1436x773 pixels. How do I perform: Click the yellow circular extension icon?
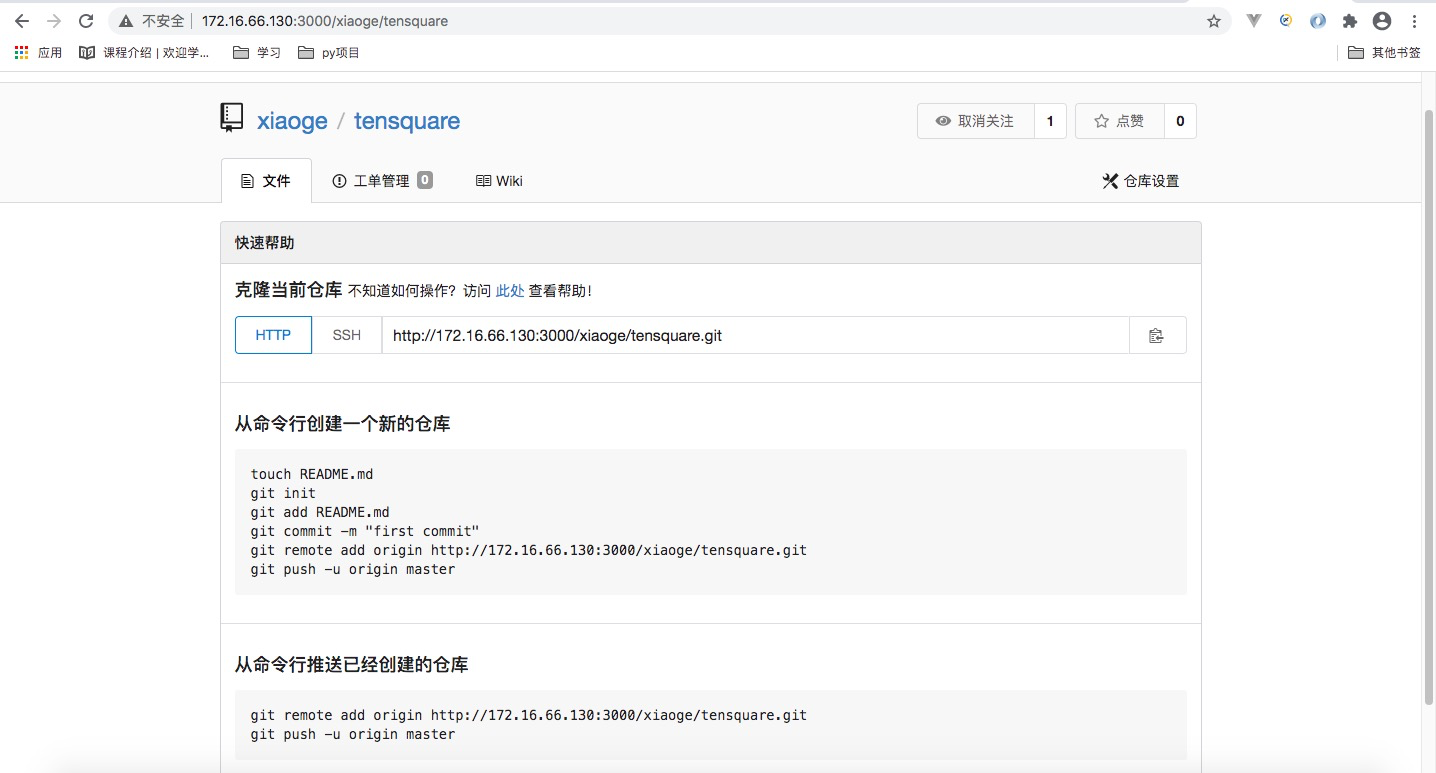[x=1286, y=20]
